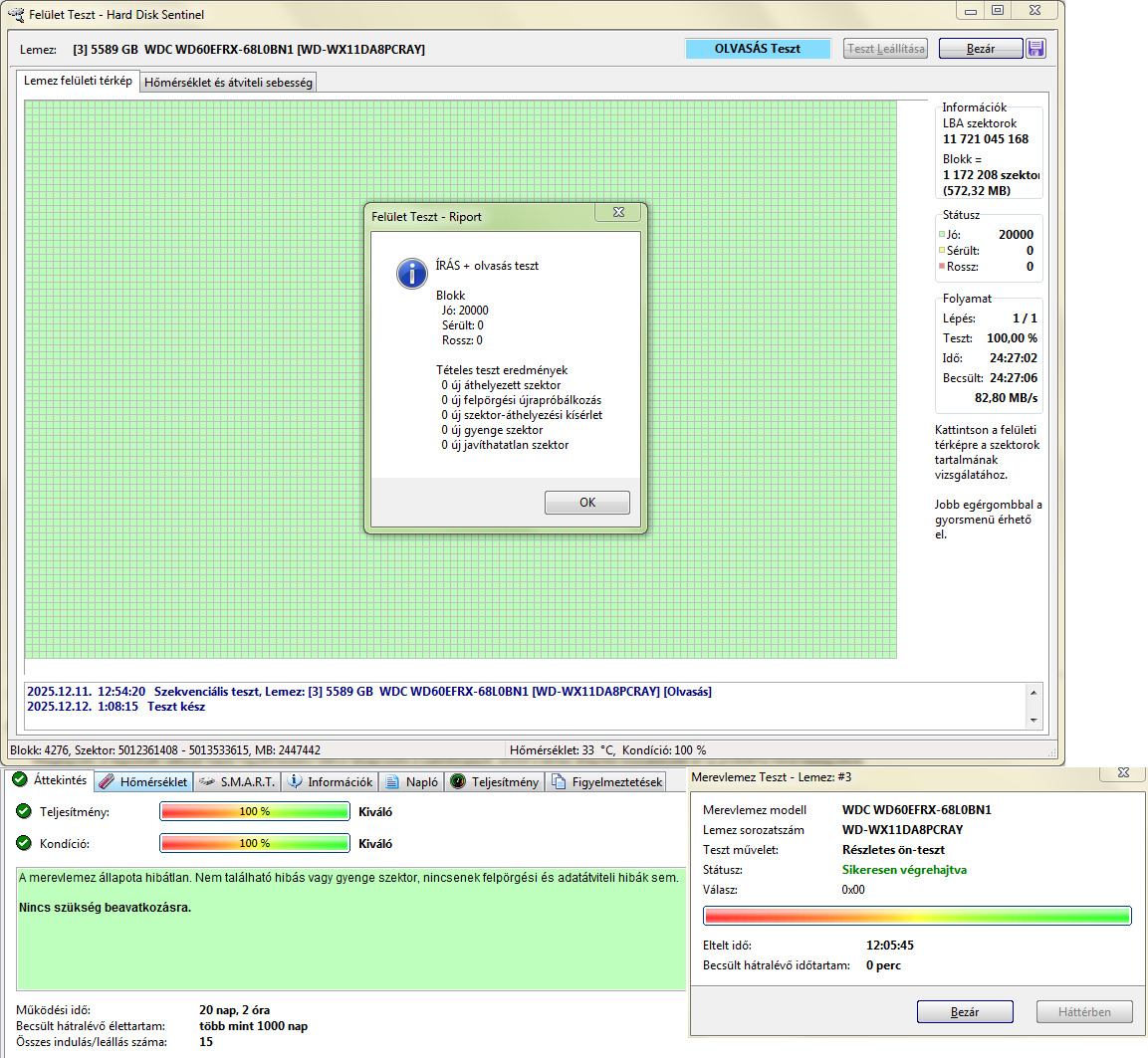Close the Felület Teszt - Riport dialog
The height and width of the screenshot is (1058, 1148).
tap(618, 212)
